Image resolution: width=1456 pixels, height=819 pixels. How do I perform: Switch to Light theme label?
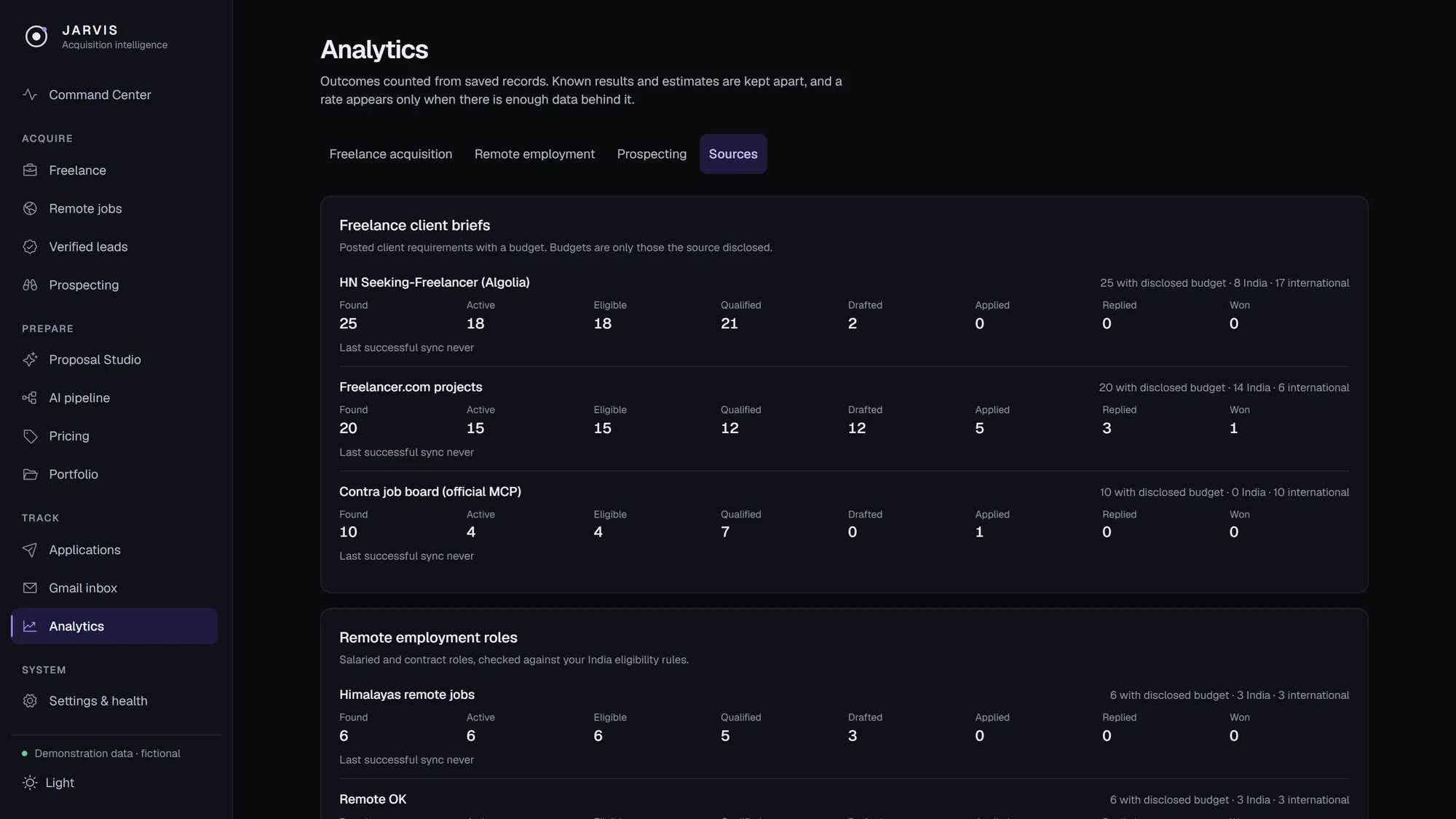point(60,783)
